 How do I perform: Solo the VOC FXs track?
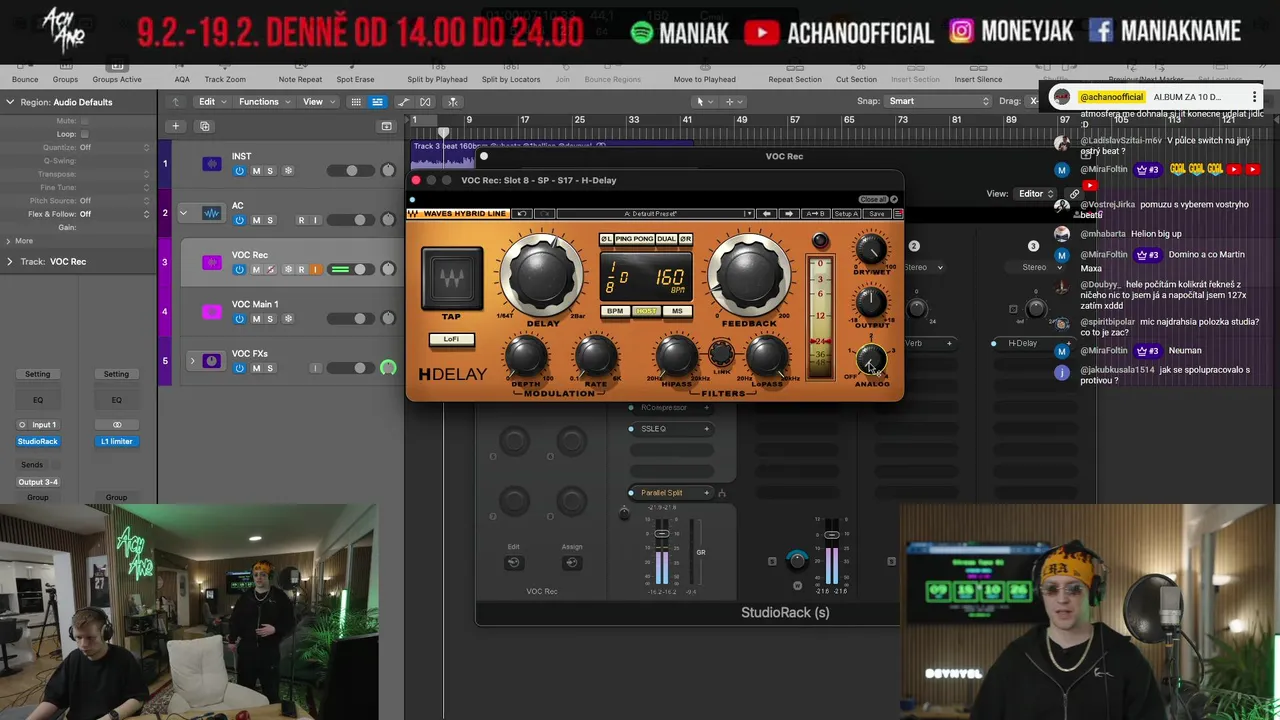point(270,368)
